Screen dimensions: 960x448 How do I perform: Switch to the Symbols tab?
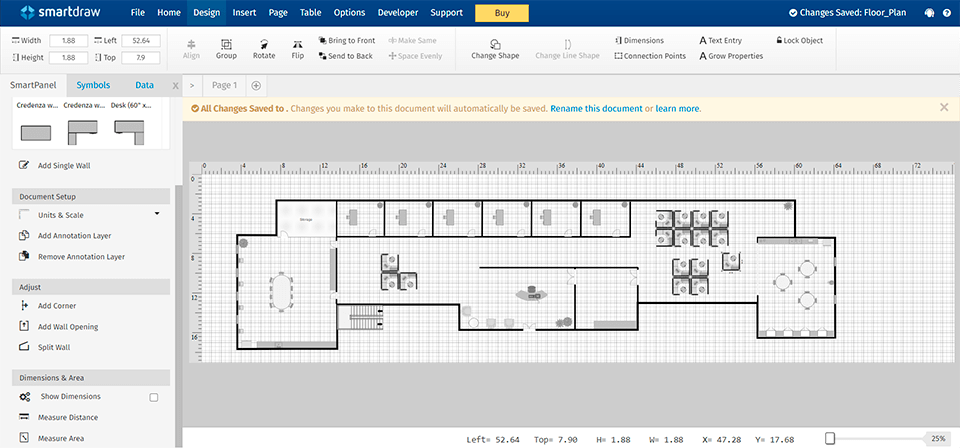93,85
